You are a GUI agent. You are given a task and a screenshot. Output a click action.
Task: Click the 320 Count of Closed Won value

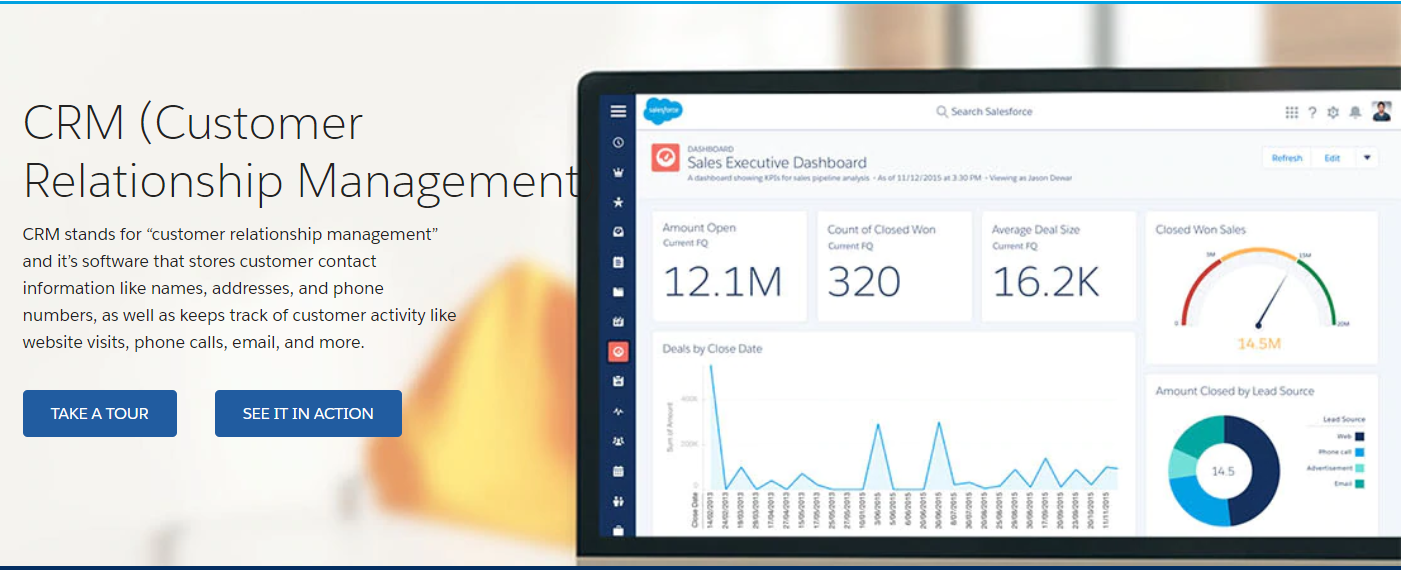pos(864,282)
